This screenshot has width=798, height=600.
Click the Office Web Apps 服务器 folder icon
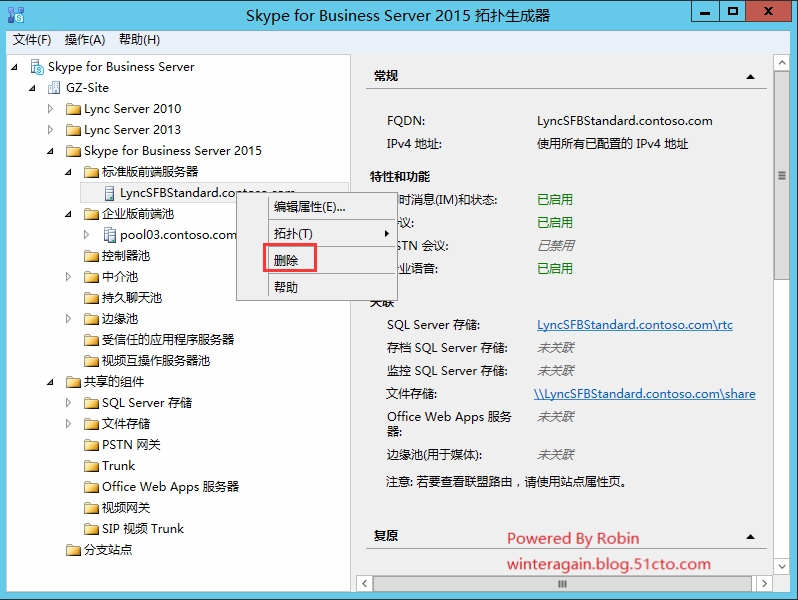[x=92, y=487]
